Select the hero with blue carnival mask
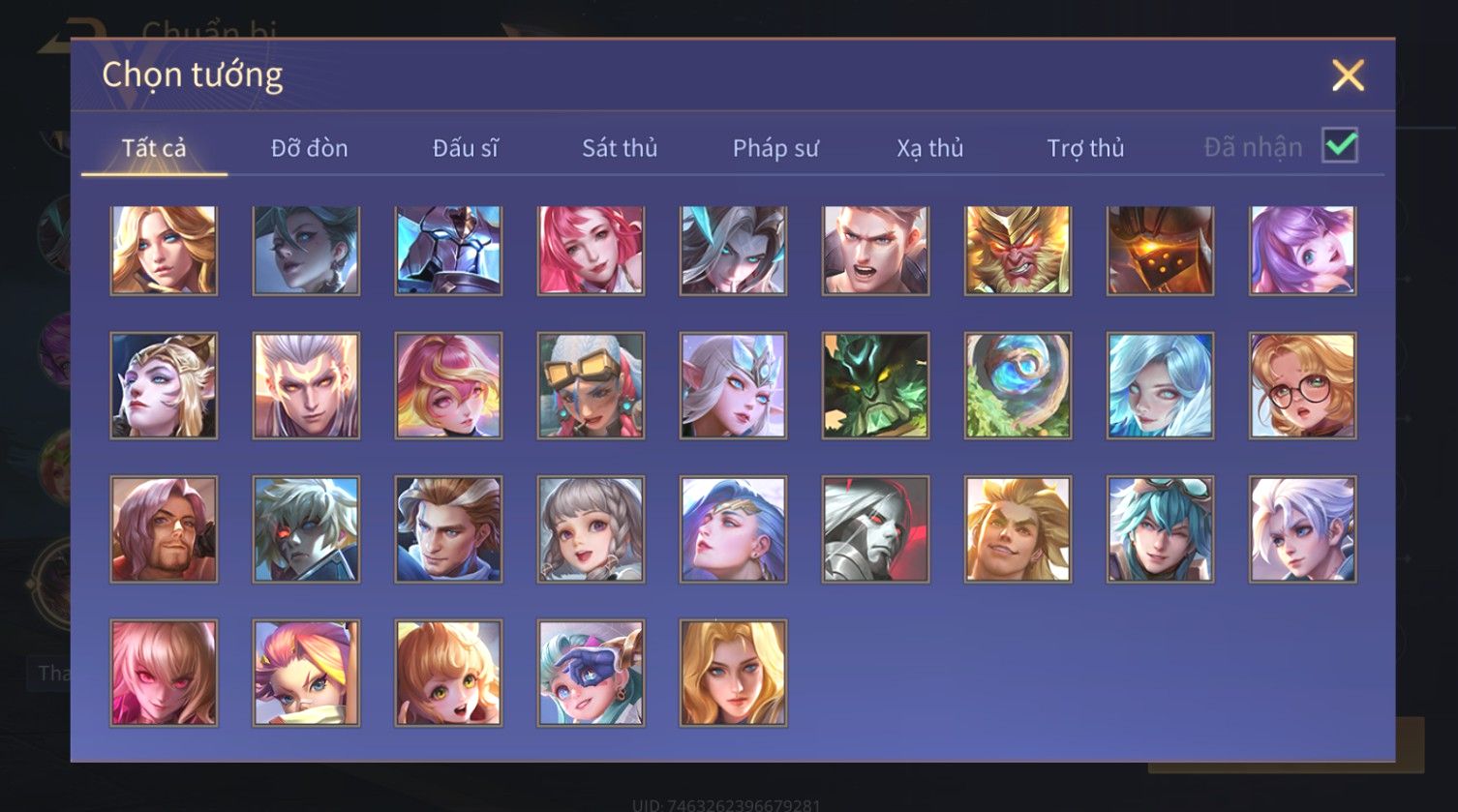The height and width of the screenshot is (812, 1458). point(591,673)
